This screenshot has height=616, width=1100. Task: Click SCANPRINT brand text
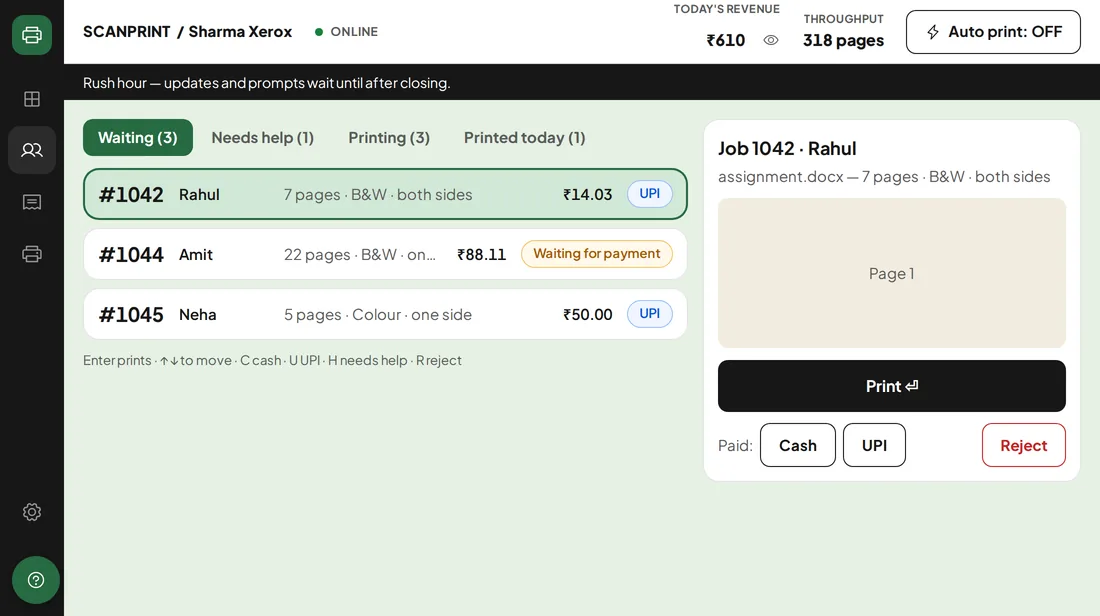126,32
